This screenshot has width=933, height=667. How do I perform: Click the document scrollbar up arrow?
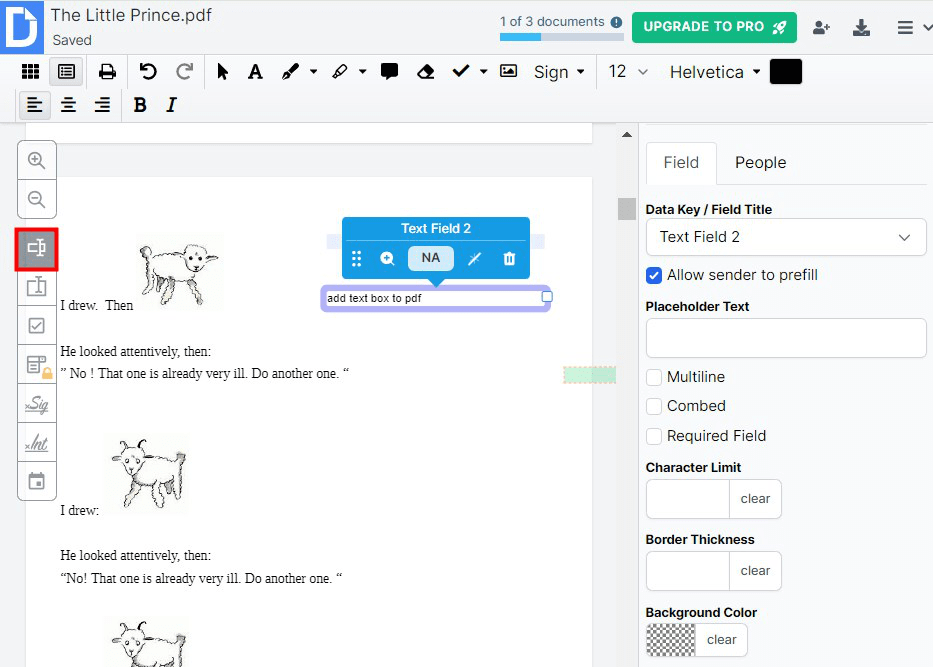pos(627,134)
